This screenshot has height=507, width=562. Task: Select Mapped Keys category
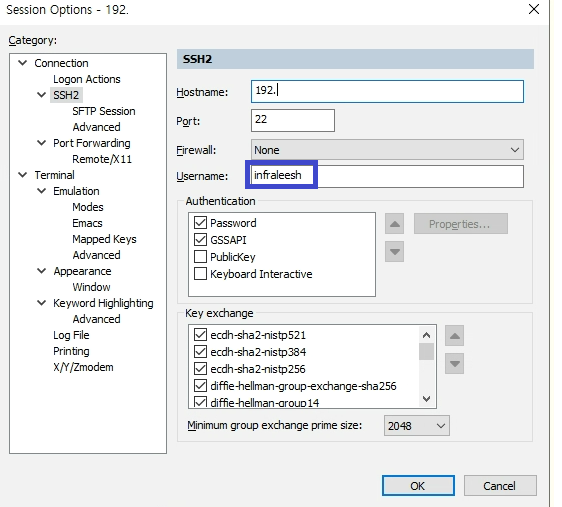click(x=104, y=239)
